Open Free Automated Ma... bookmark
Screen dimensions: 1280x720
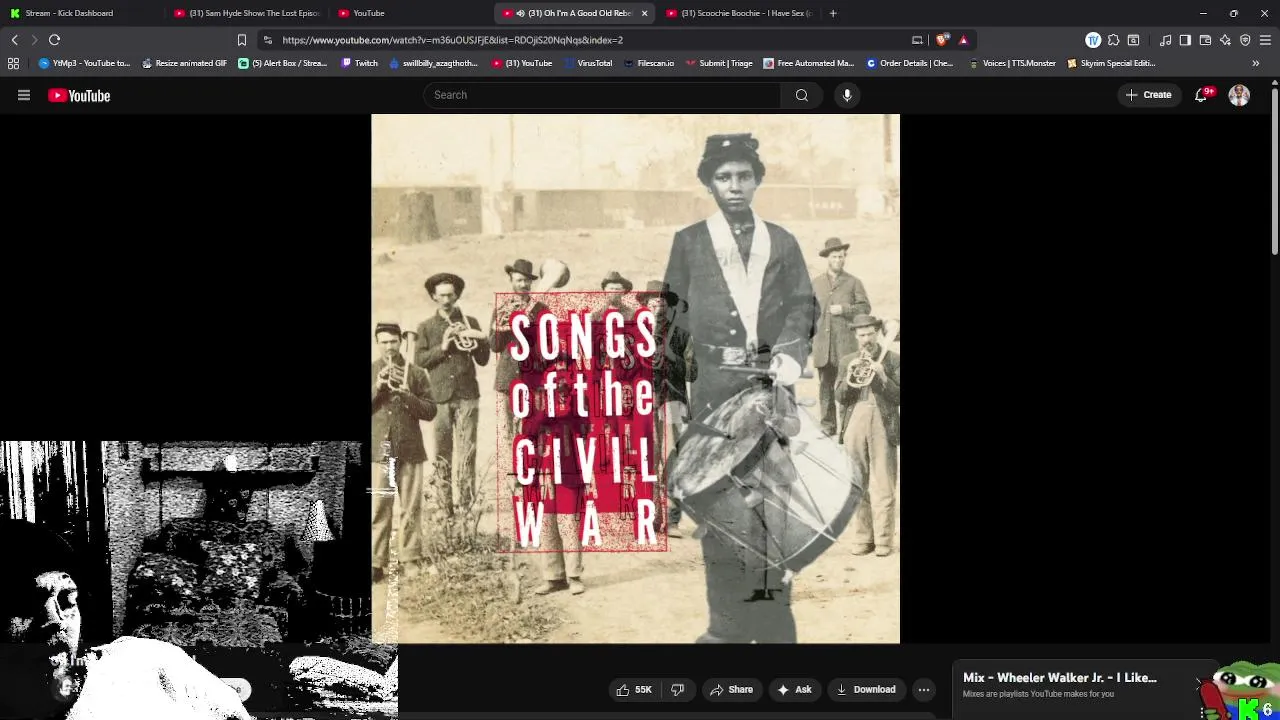point(808,63)
